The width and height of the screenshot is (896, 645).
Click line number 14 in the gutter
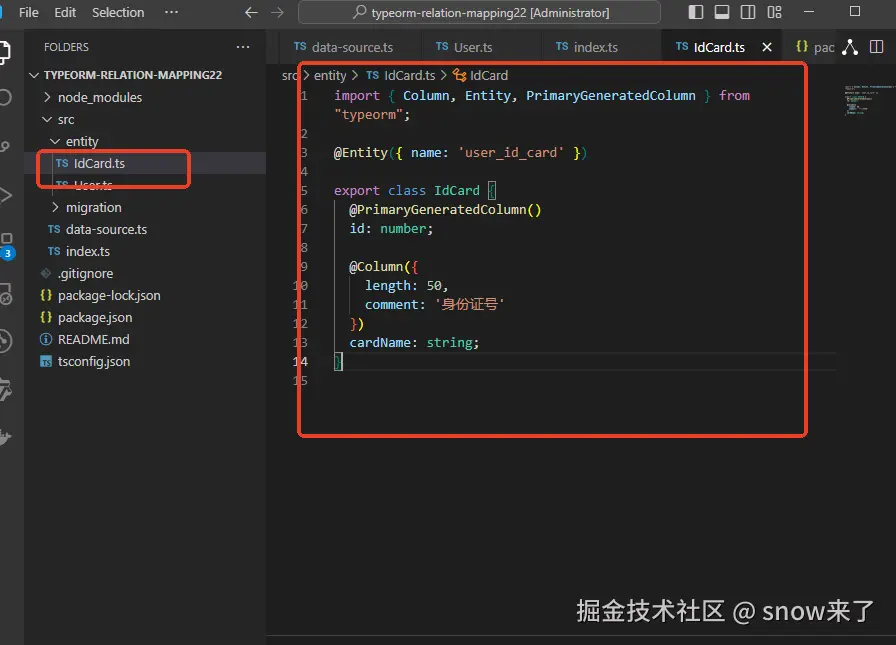click(300, 362)
